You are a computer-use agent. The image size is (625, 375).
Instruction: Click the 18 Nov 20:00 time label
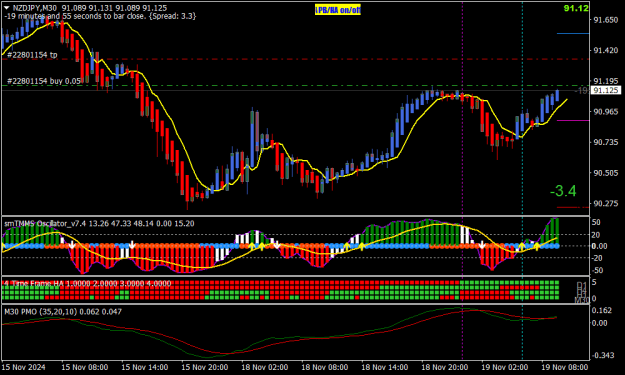pyautogui.click(x=445, y=367)
